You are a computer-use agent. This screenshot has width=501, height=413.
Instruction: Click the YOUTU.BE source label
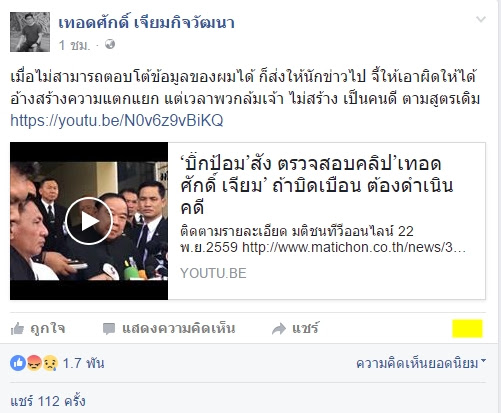(x=213, y=273)
